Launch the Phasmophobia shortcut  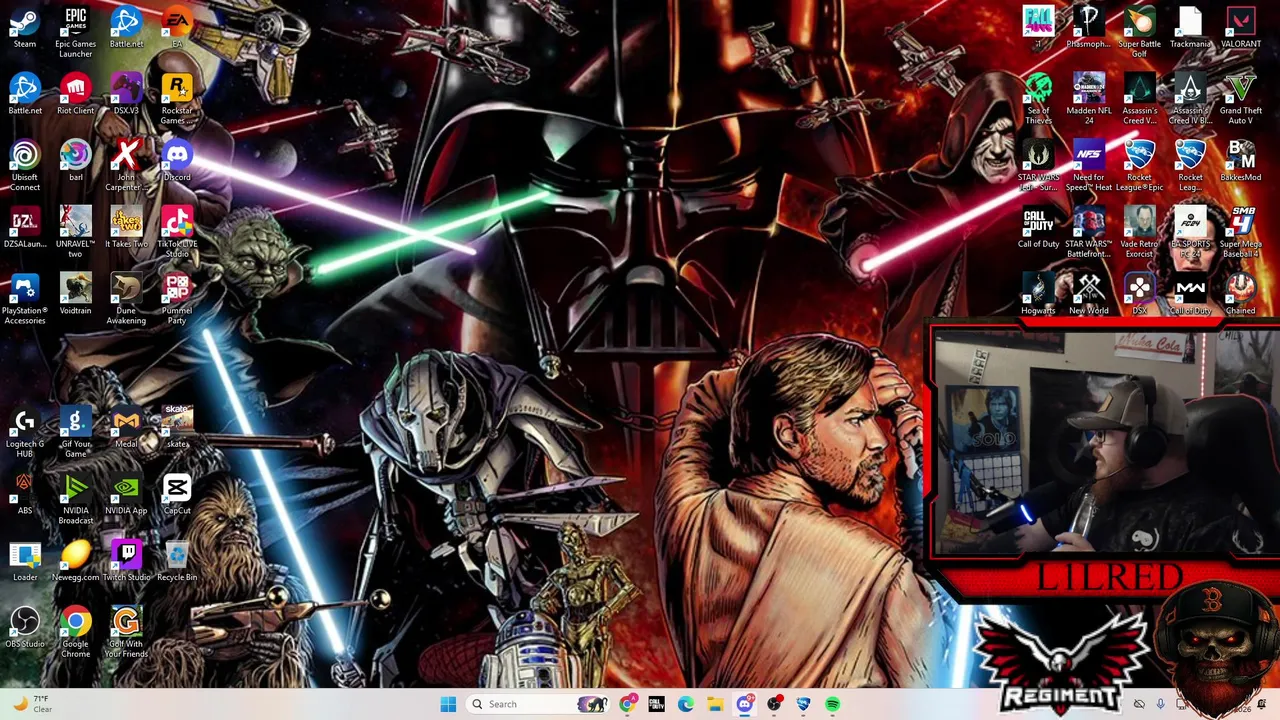pyautogui.click(x=1088, y=28)
